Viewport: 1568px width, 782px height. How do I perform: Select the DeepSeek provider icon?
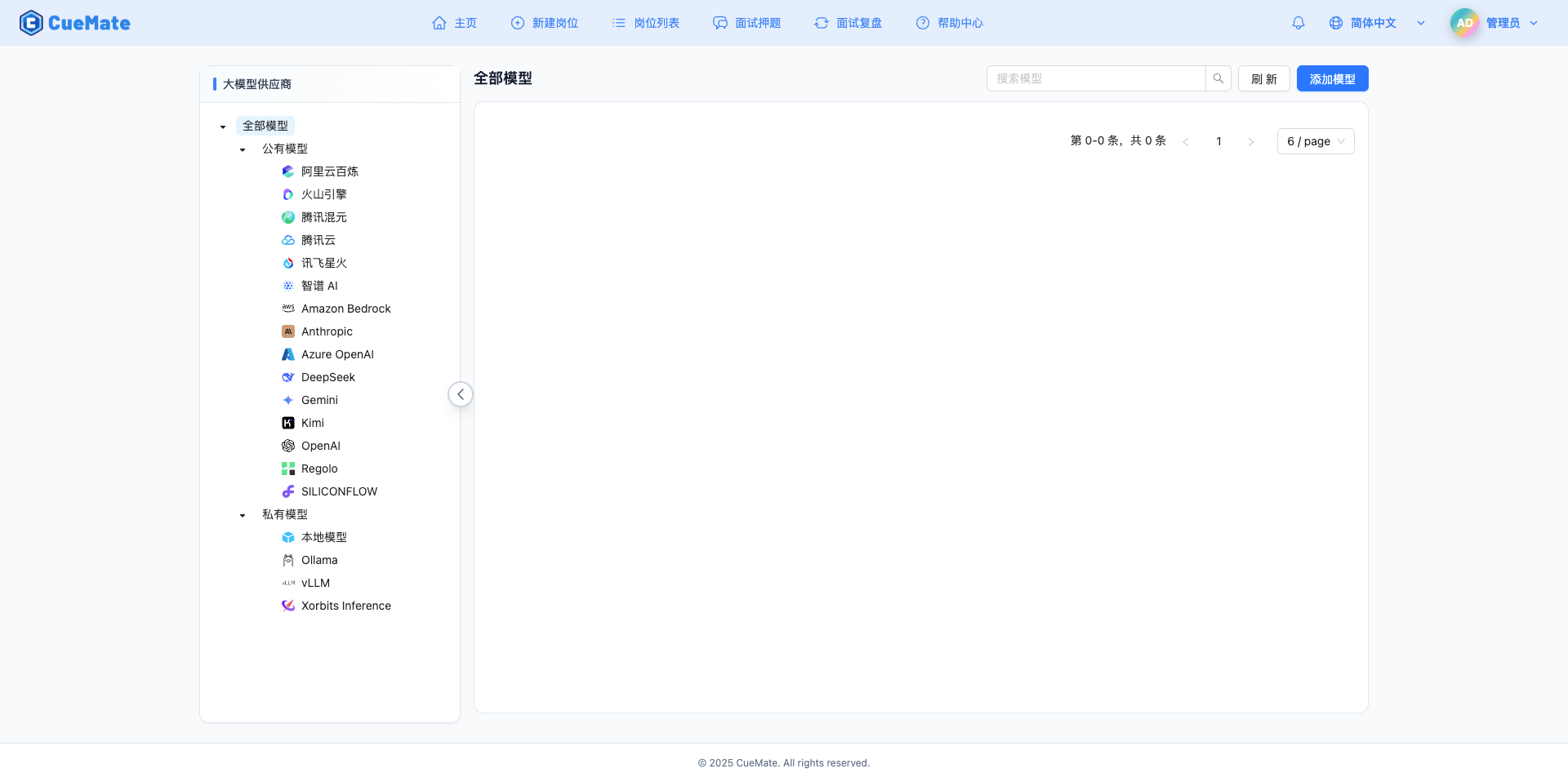[287, 377]
